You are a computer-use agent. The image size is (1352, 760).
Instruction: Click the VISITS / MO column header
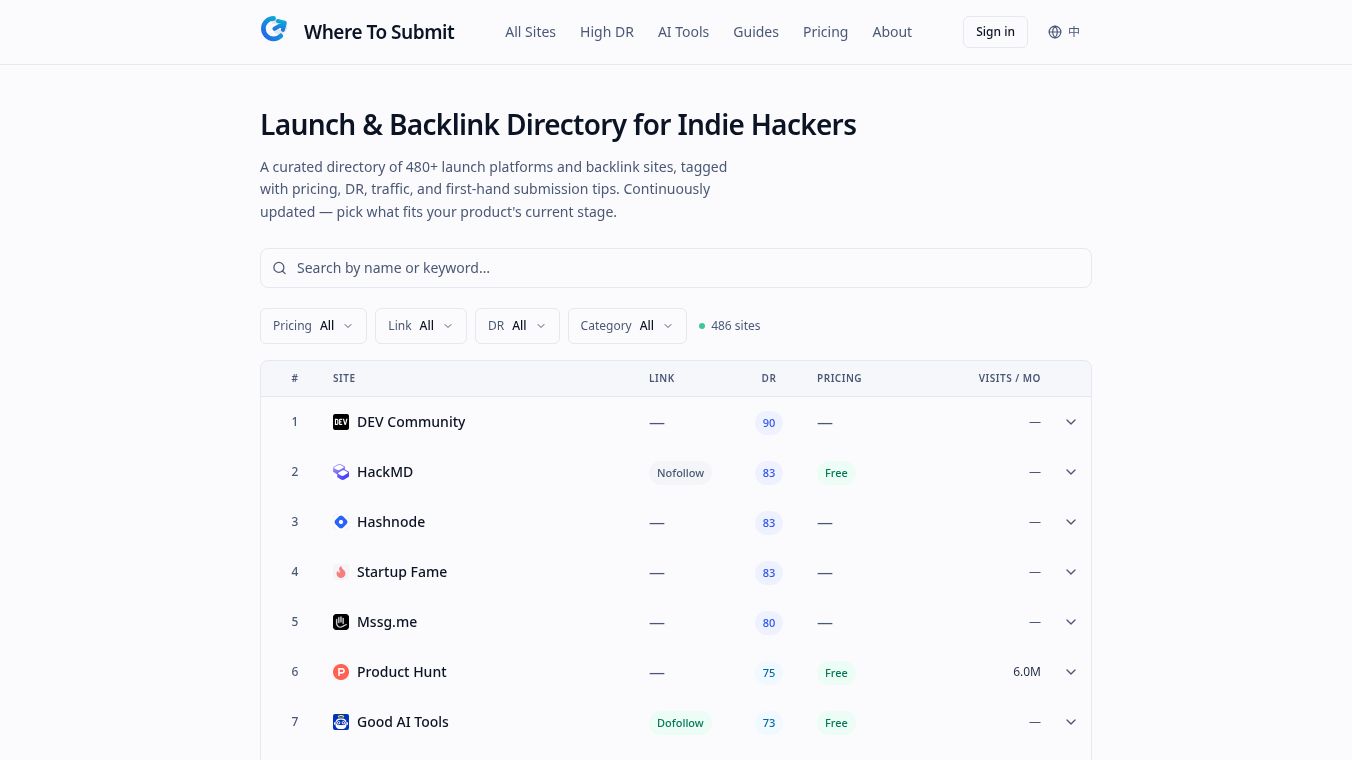click(1009, 379)
